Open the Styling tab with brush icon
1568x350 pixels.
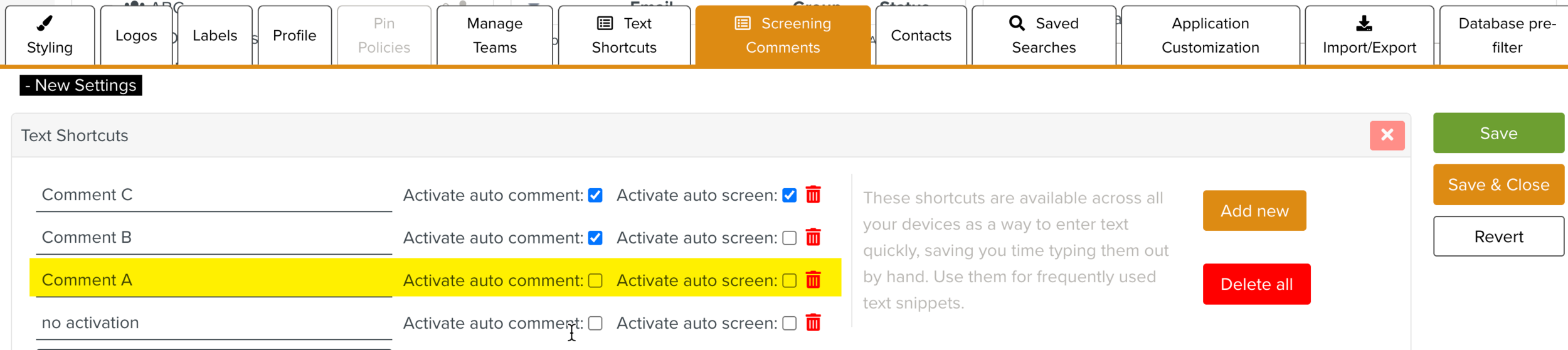pyautogui.click(x=50, y=36)
